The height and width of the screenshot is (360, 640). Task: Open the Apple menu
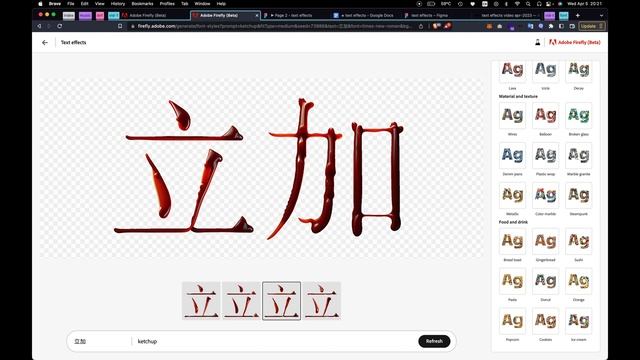40,4
